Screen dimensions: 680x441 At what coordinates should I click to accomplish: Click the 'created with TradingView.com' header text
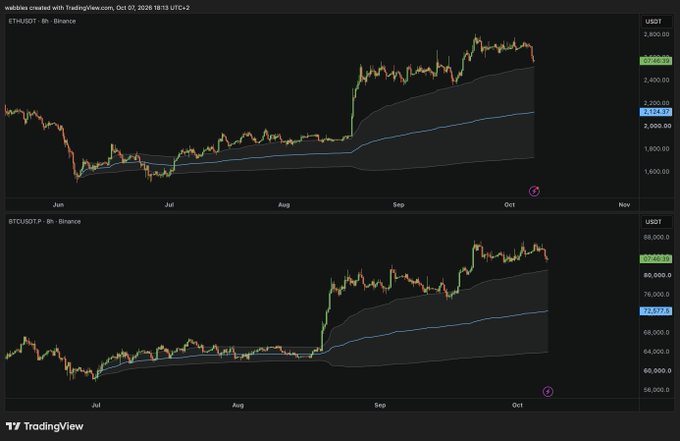click(x=69, y=8)
